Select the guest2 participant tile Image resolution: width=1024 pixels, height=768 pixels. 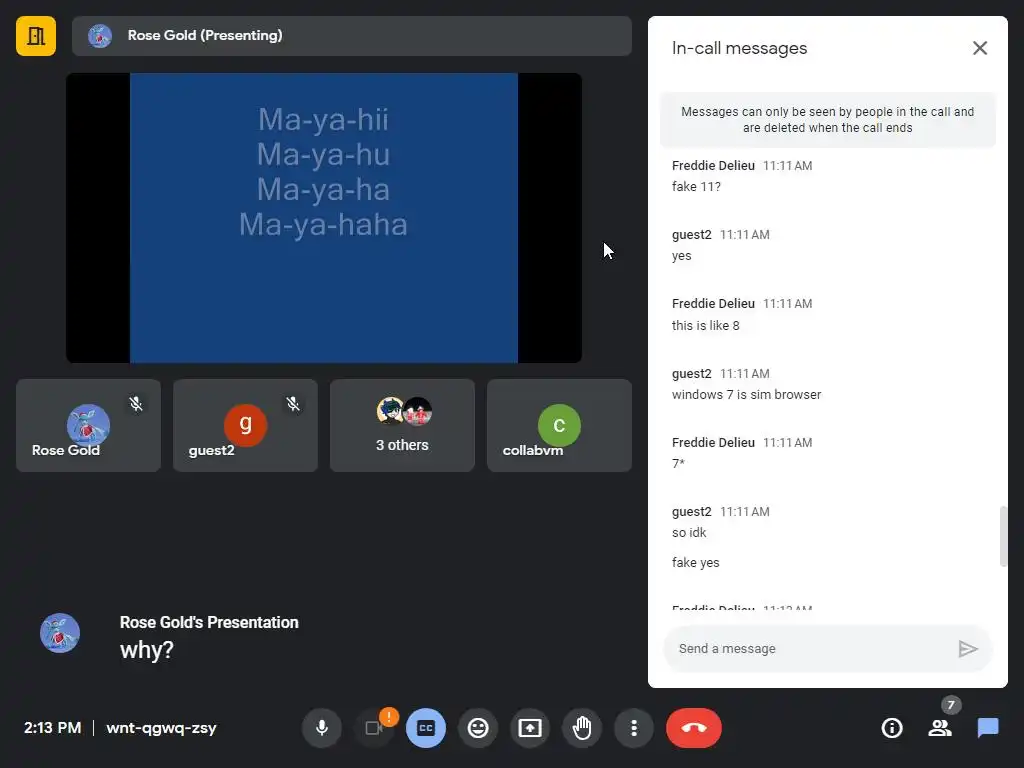click(246, 425)
